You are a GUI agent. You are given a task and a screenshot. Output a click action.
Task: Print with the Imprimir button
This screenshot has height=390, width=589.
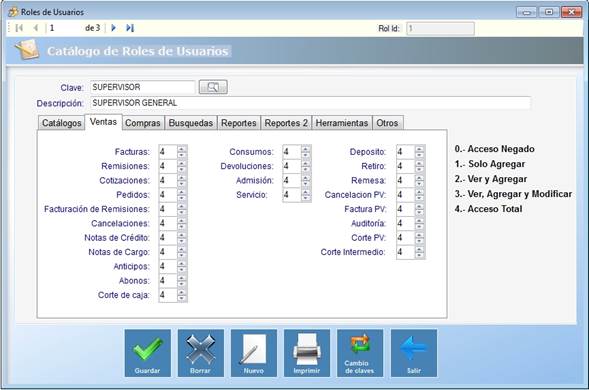click(x=307, y=353)
